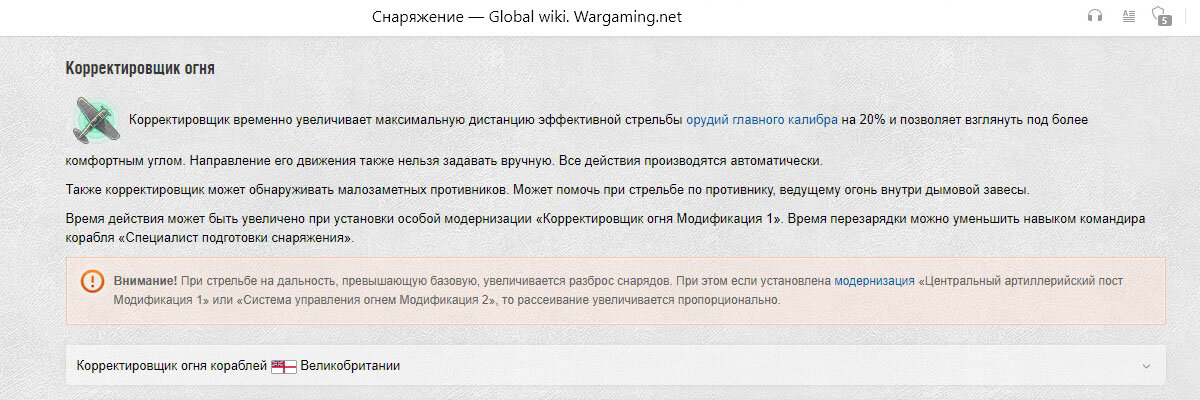Click the word Великобритании in the collapsed row
Image resolution: width=1200 pixels, height=400 pixels.
[350, 366]
